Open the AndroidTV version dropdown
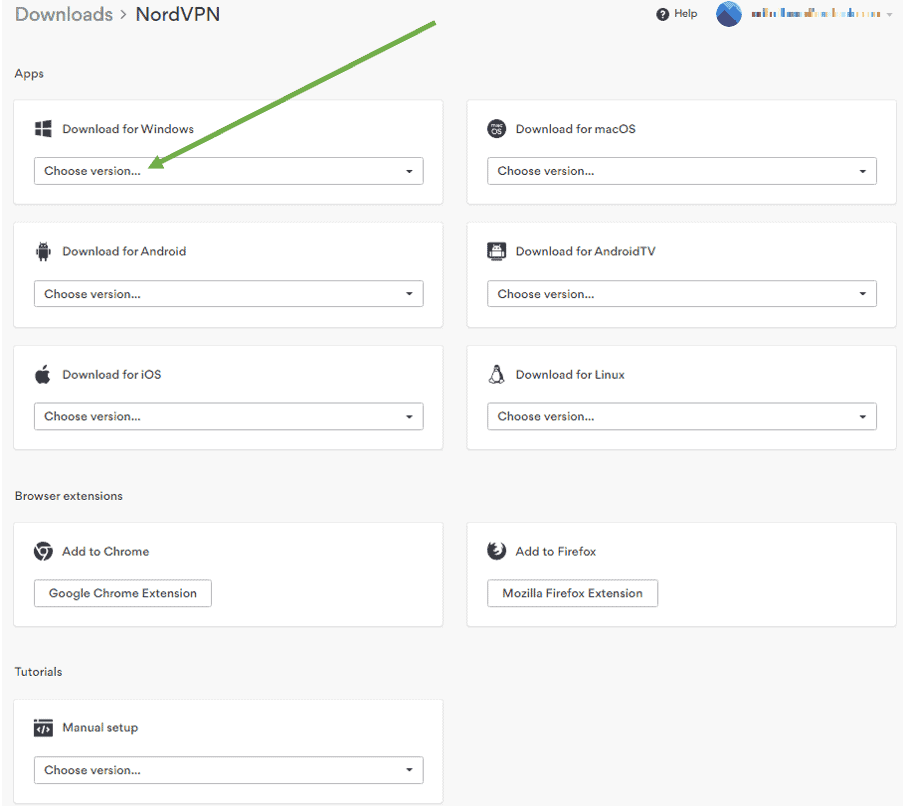 tap(682, 294)
